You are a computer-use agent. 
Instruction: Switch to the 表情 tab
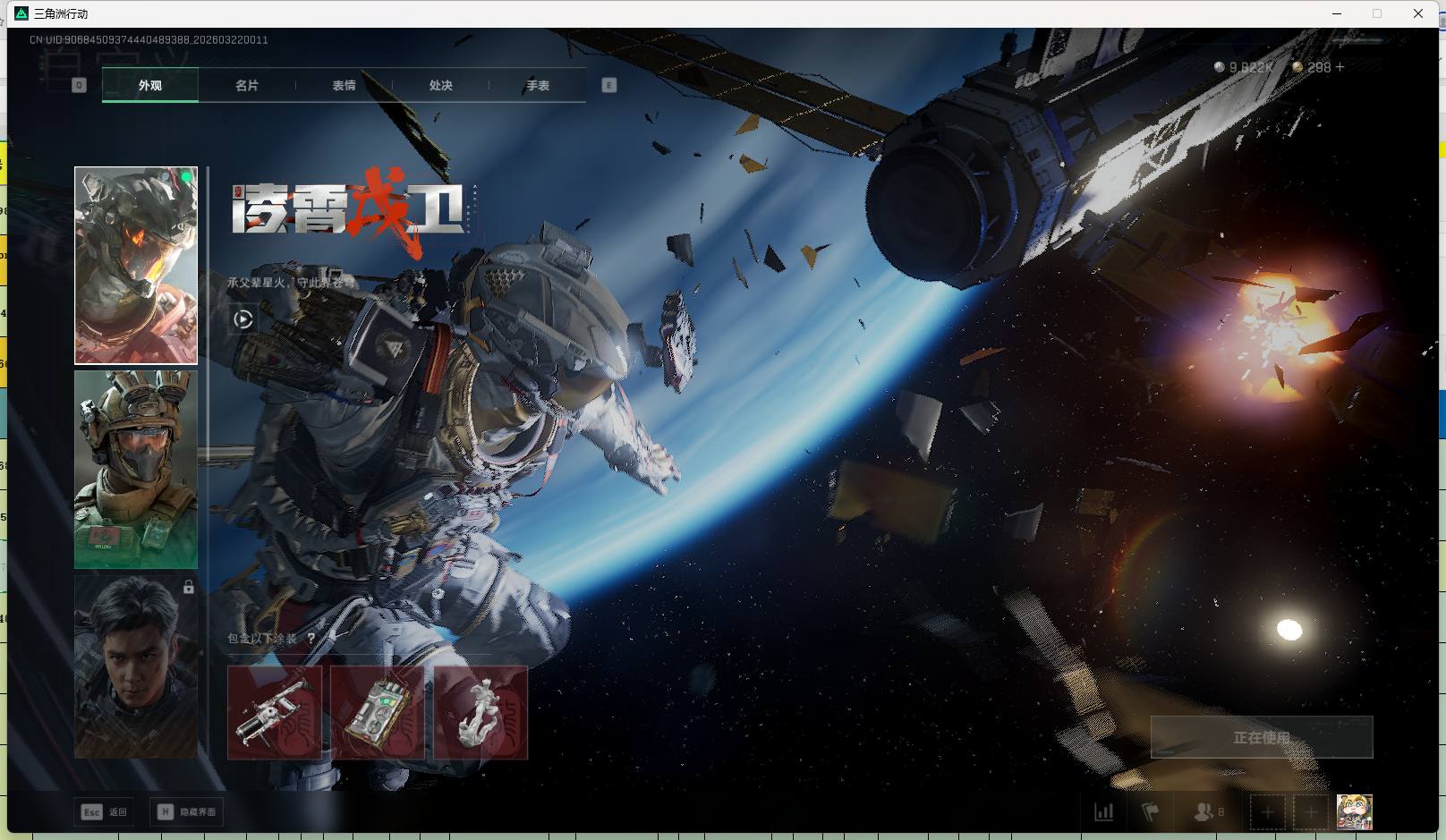coord(344,85)
